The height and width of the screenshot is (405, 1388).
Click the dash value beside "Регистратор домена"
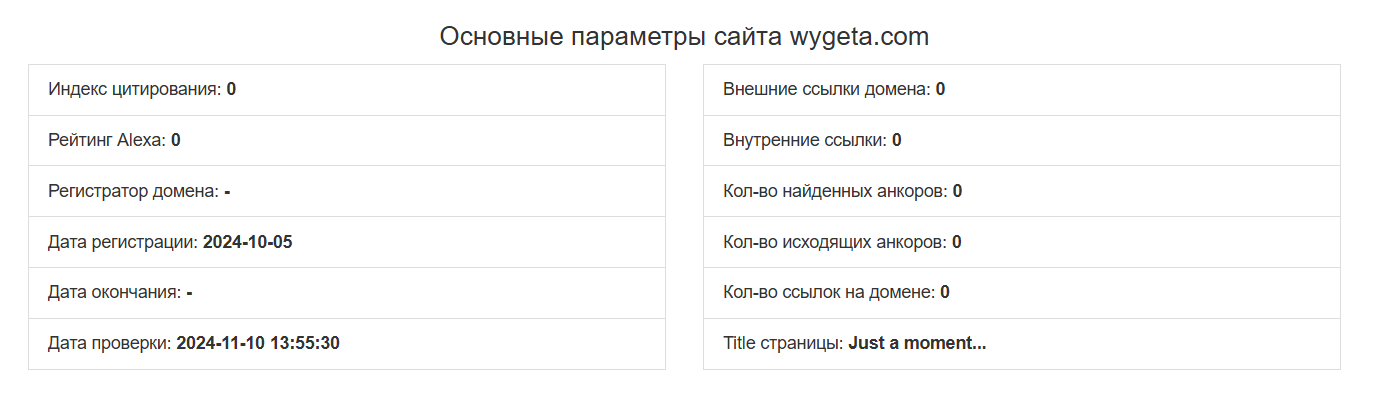coord(228,192)
